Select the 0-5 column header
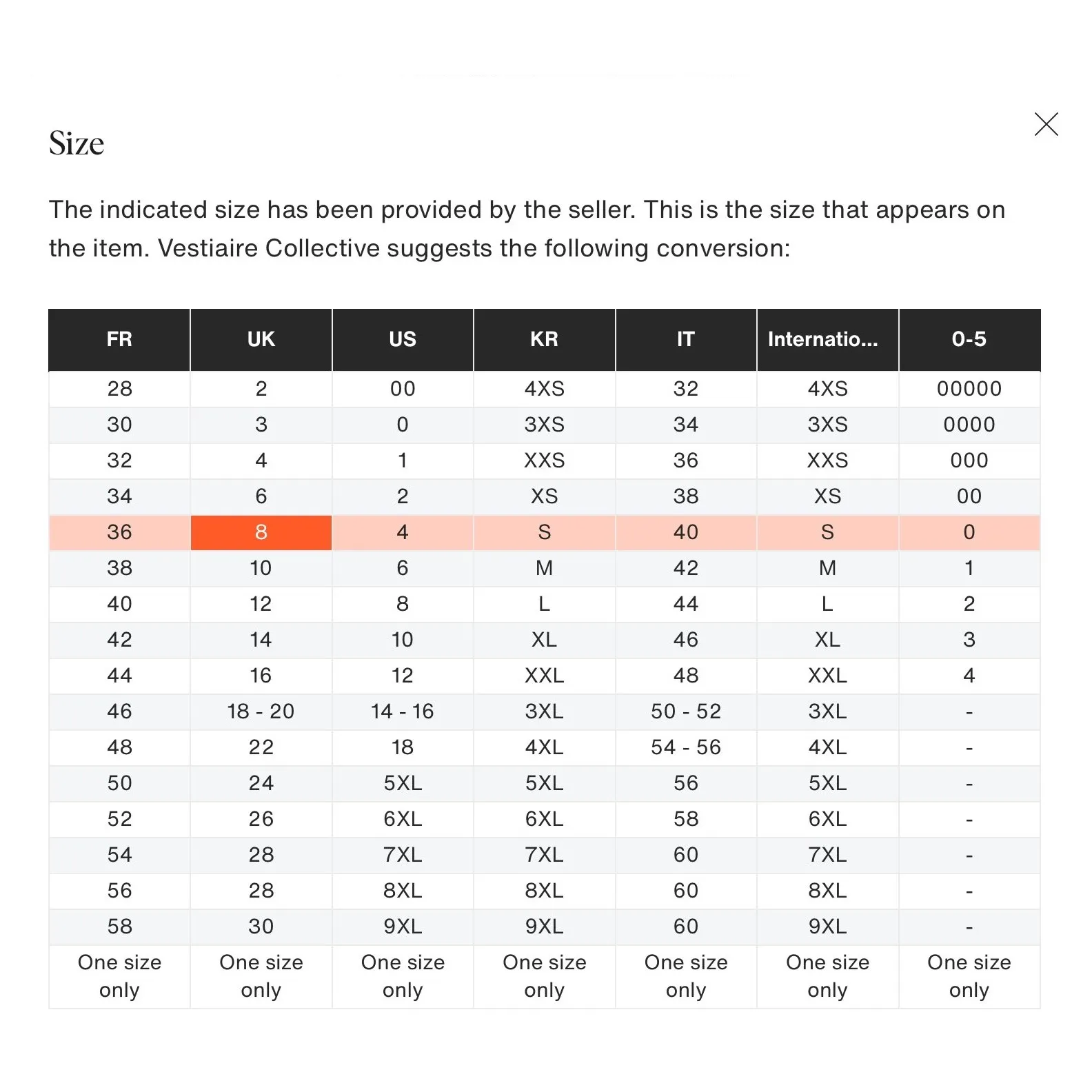Screen dimensions: 1092x1092 tap(969, 339)
